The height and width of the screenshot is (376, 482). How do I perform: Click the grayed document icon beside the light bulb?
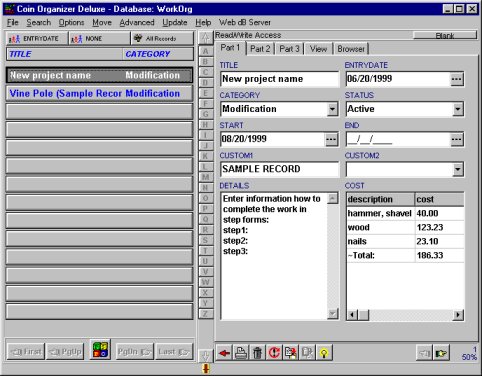click(x=307, y=353)
